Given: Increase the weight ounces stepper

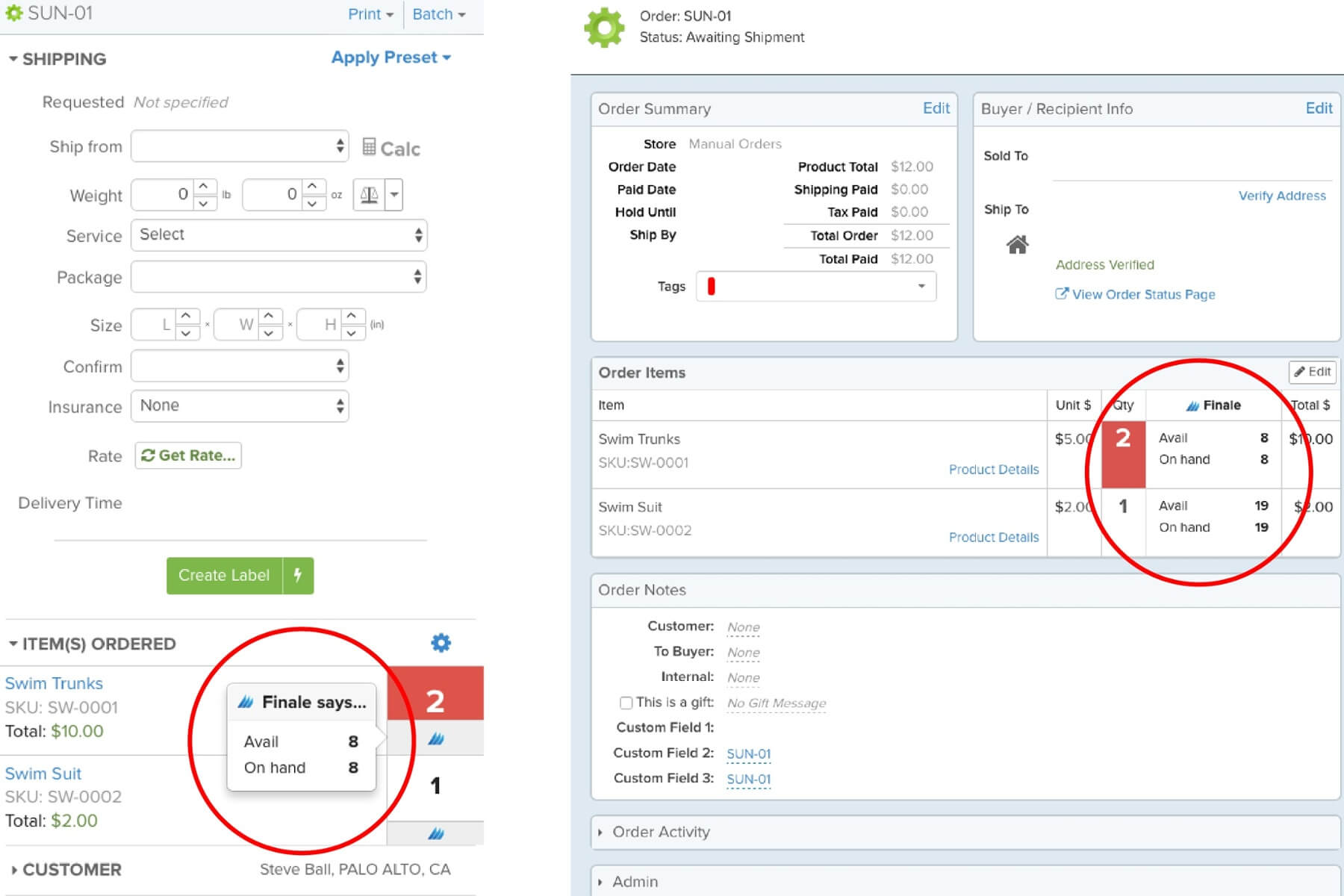Looking at the screenshot, I should (314, 187).
